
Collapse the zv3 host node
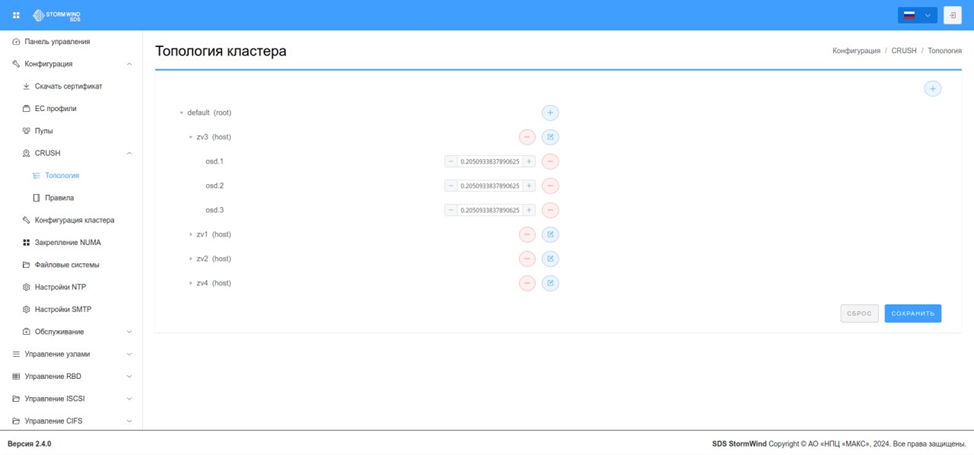pos(191,137)
